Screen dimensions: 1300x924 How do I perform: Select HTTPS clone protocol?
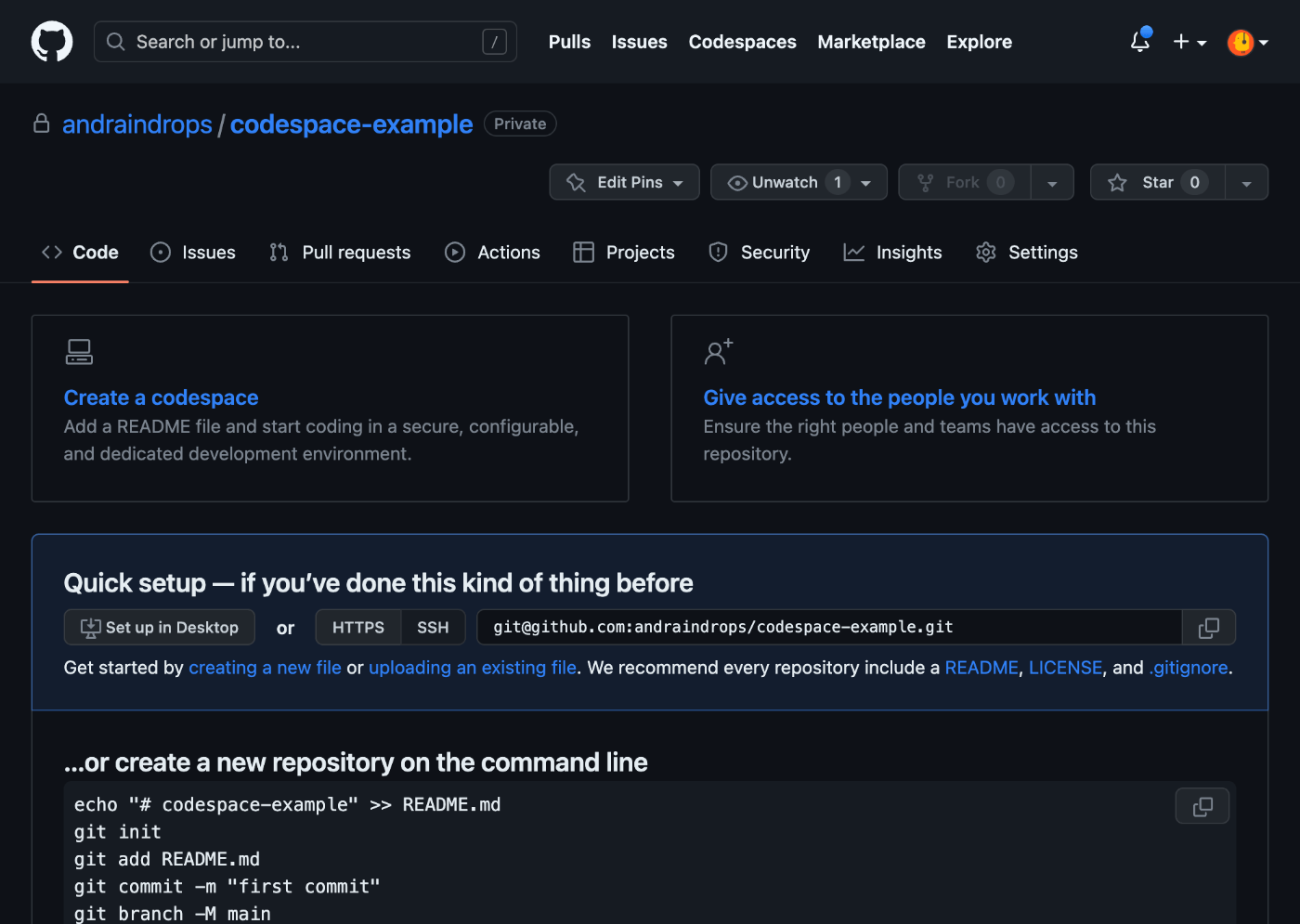[358, 628]
